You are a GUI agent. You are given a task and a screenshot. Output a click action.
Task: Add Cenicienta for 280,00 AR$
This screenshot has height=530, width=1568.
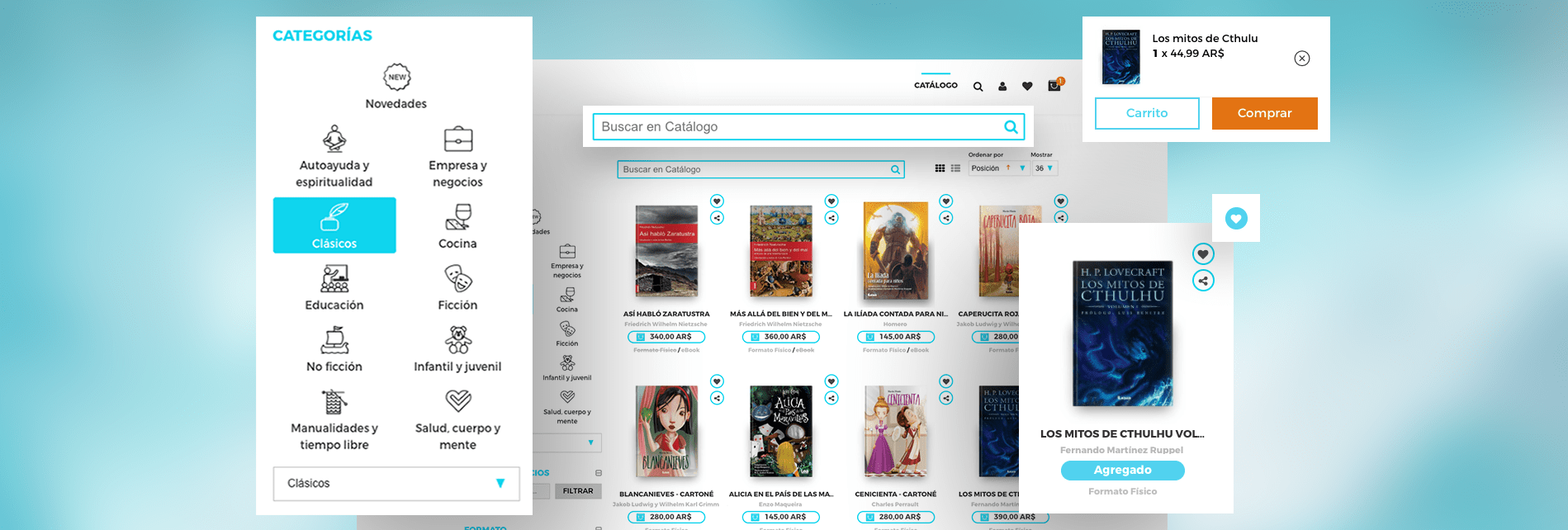tap(896, 517)
